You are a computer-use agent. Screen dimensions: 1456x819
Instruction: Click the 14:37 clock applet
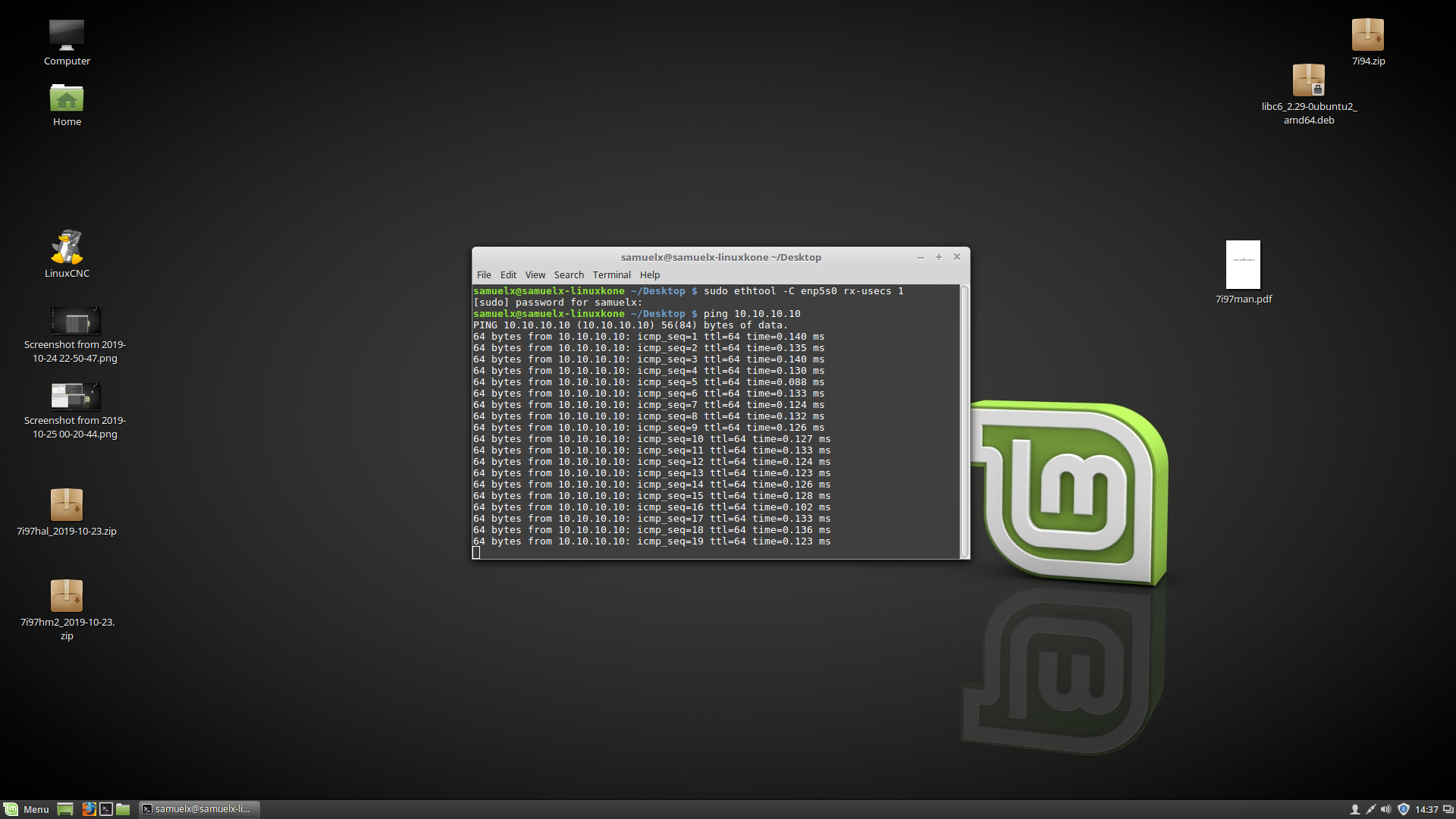tap(1426, 809)
